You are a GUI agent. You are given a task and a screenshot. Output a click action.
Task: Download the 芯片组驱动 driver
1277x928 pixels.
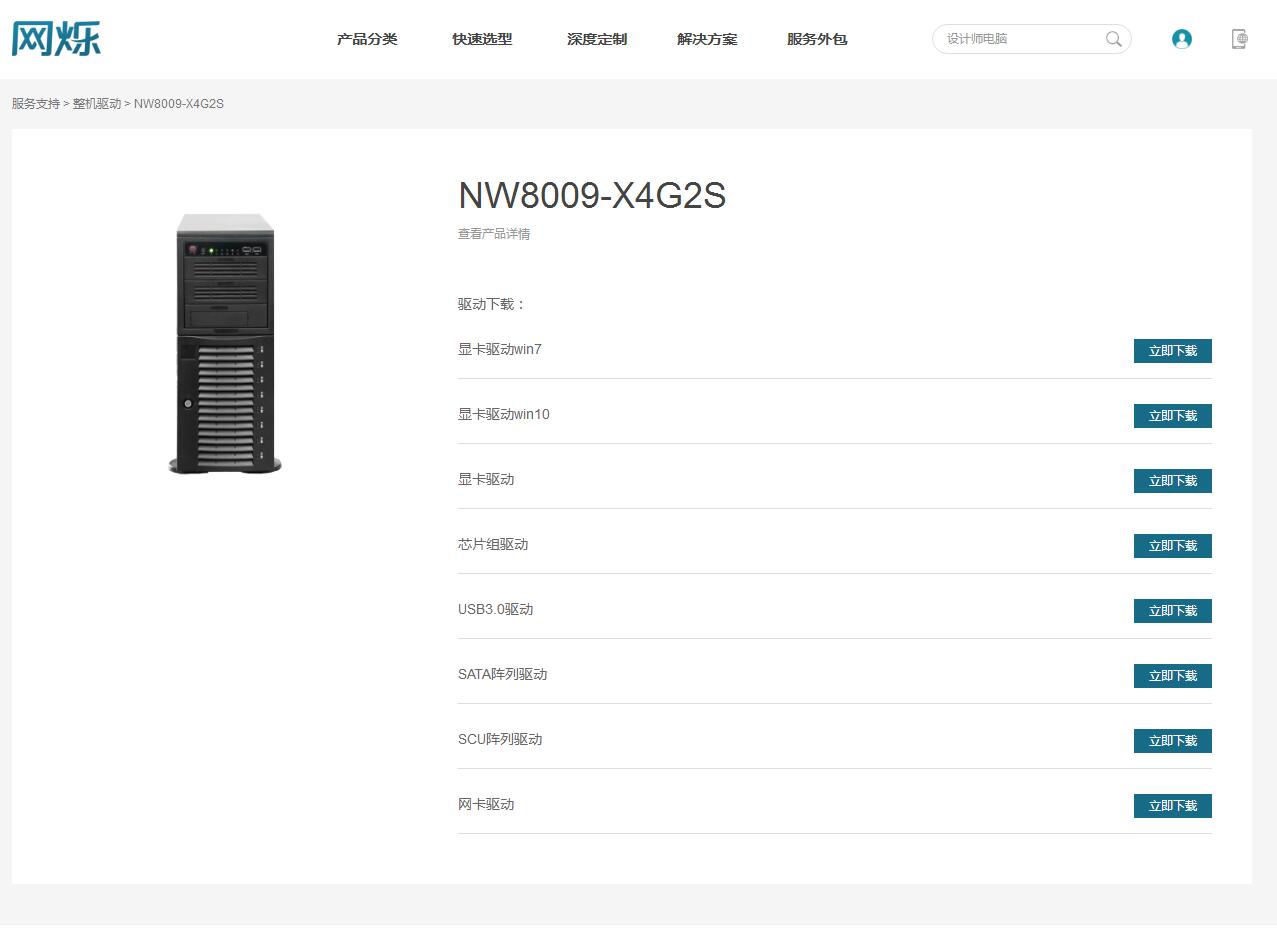click(x=1172, y=546)
